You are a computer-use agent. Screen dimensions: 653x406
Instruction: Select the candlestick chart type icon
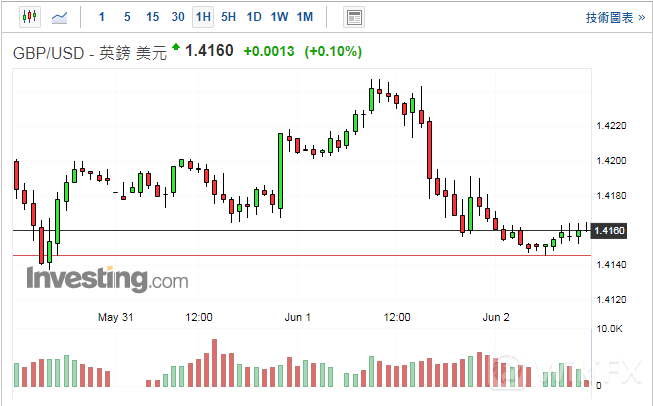click(28, 17)
